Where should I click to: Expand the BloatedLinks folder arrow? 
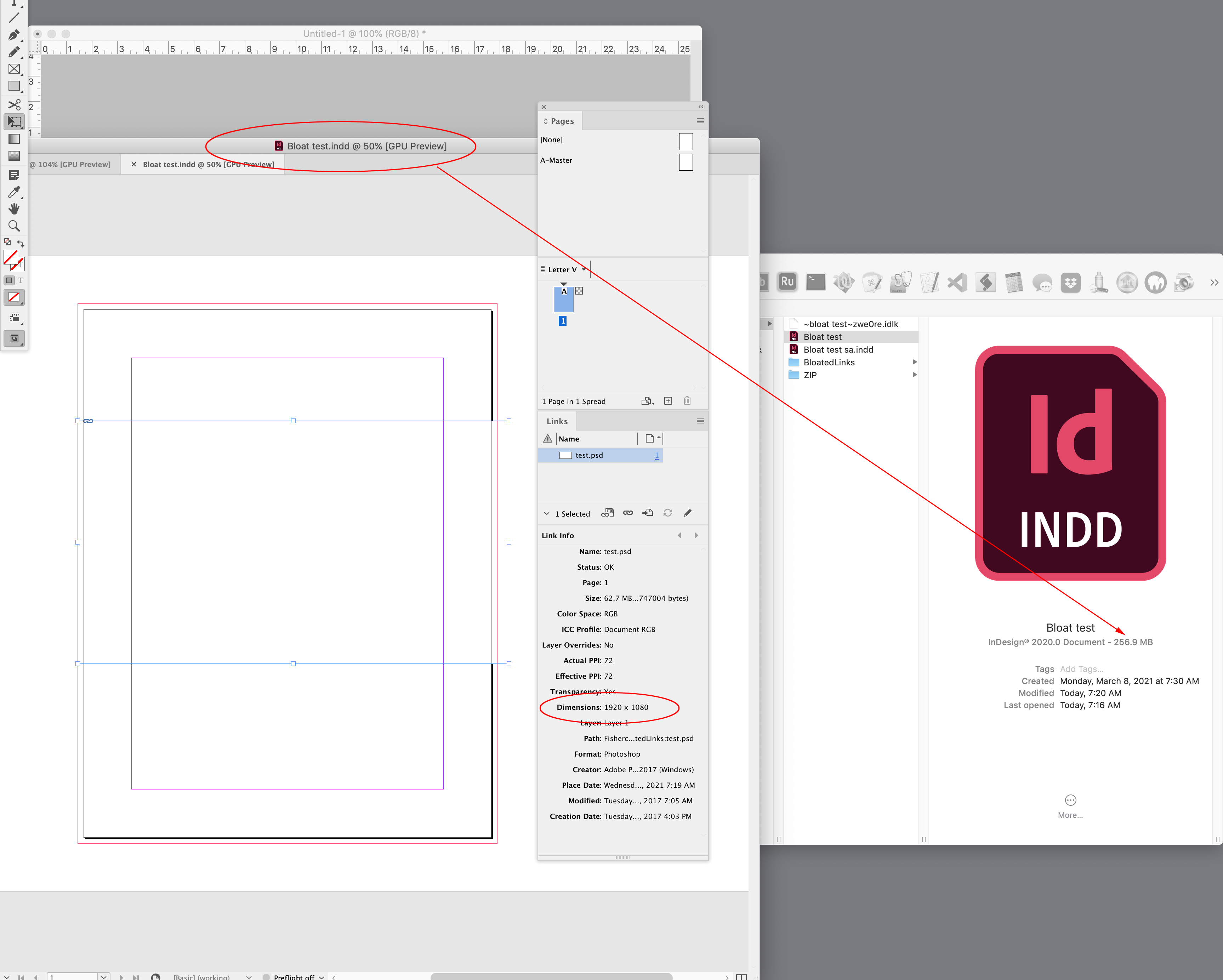pos(914,362)
